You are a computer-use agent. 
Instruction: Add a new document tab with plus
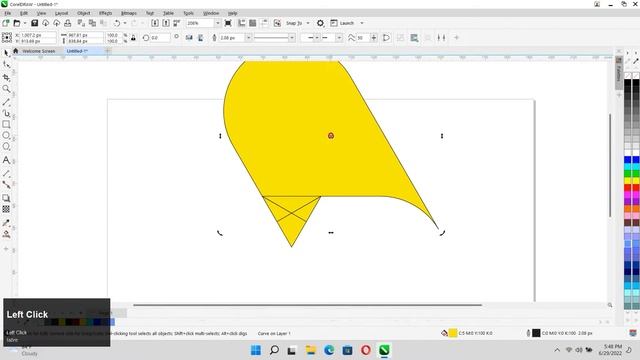coord(108,51)
